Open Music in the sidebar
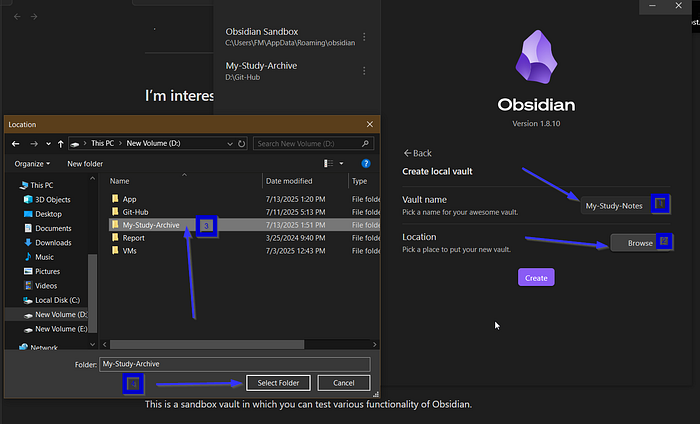The image size is (700, 424). click(x=39, y=257)
